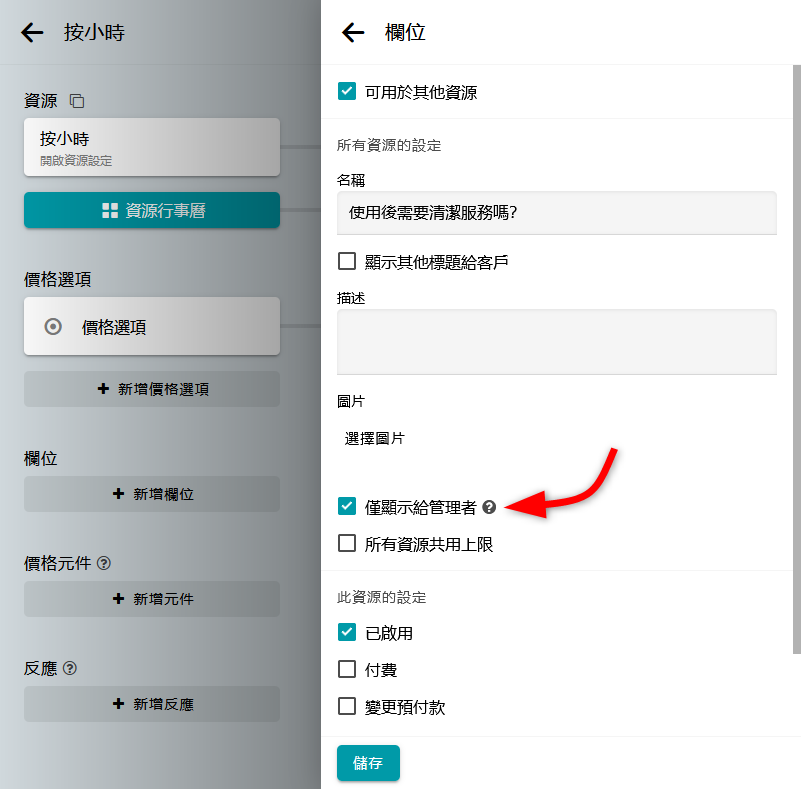The height and width of the screenshot is (789, 801).
Task: Open the 資源行事曆 calendar button
Action: pyautogui.click(x=151, y=210)
